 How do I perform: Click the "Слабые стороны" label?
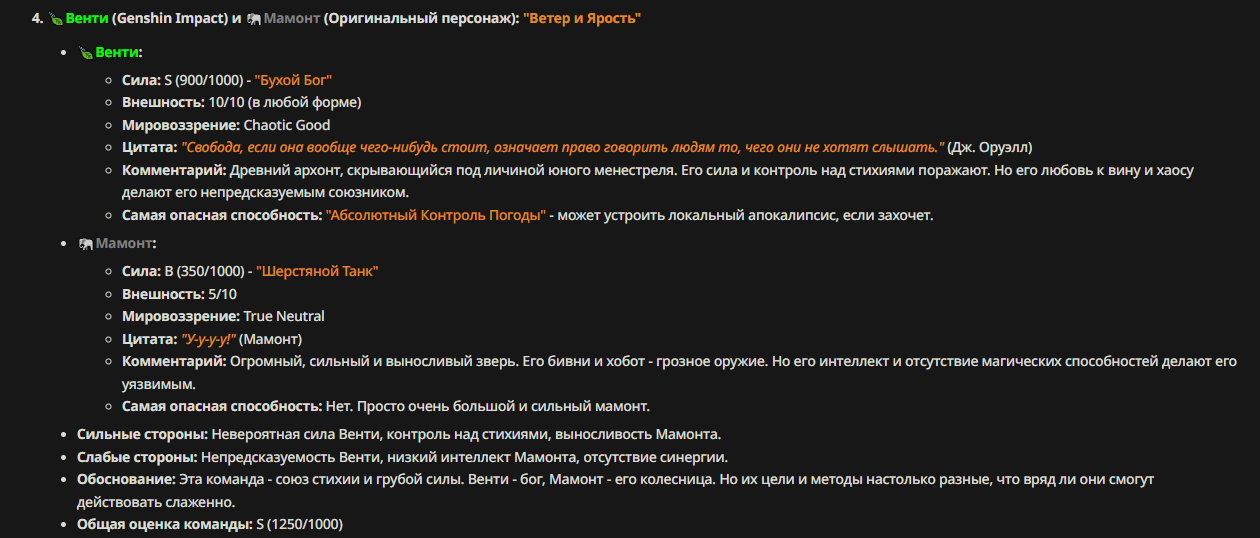coord(137,457)
